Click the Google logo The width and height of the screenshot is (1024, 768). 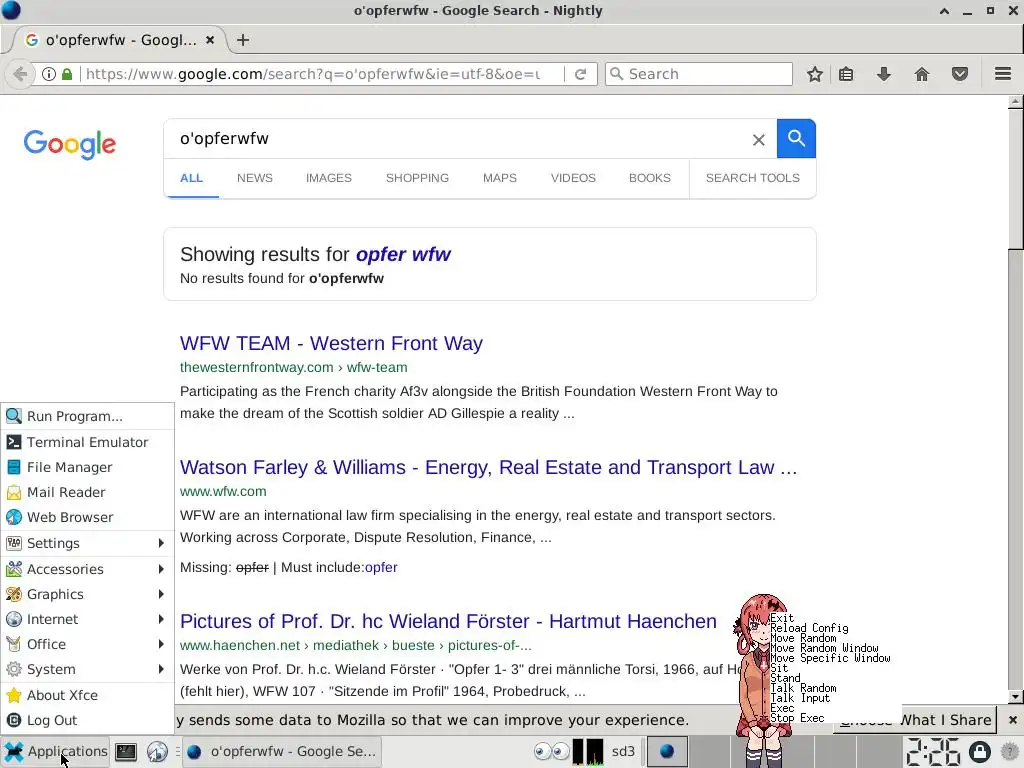tap(70, 144)
